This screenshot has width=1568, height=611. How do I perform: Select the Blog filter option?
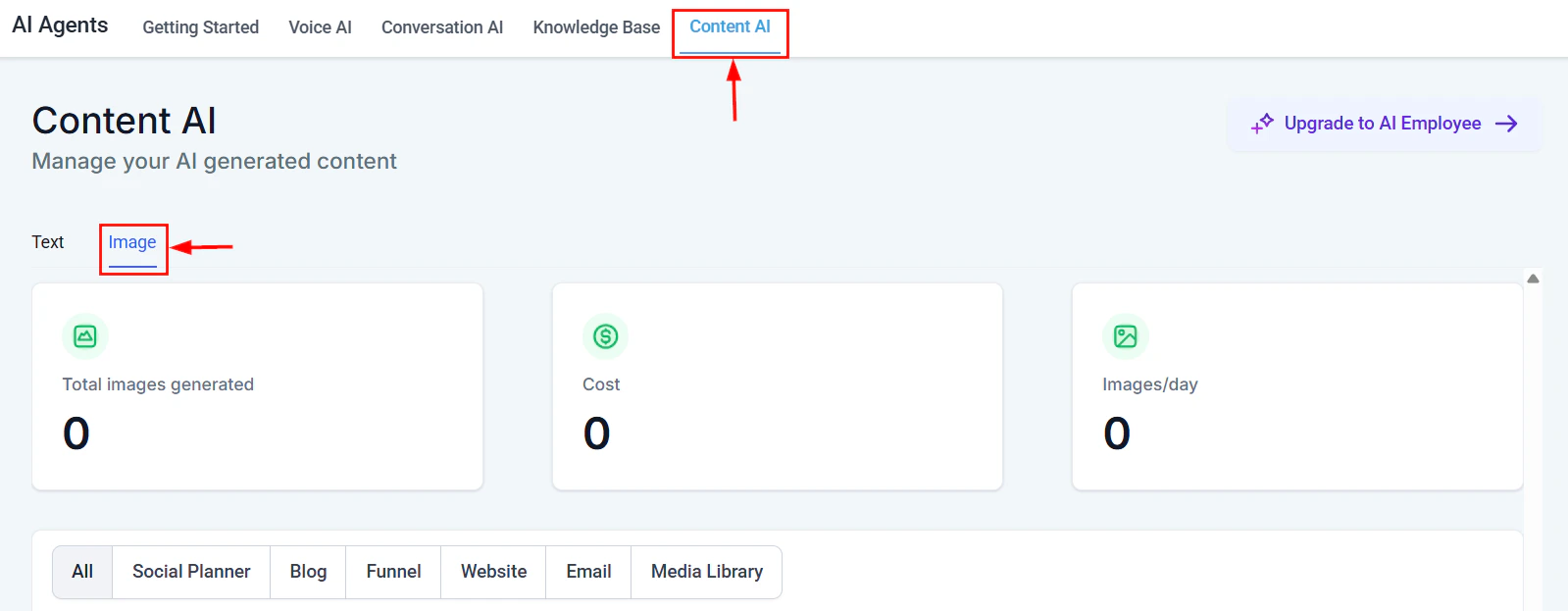pos(307,572)
